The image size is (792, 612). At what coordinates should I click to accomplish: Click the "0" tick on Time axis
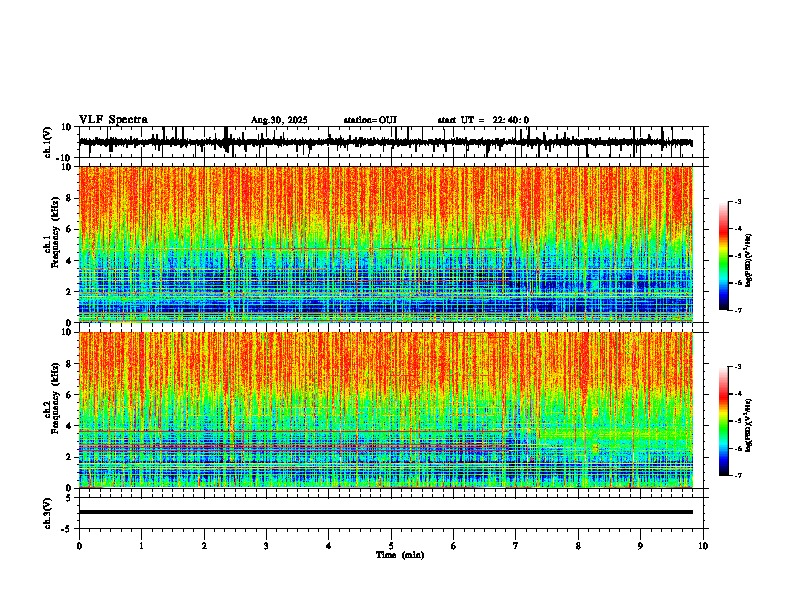[79, 546]
